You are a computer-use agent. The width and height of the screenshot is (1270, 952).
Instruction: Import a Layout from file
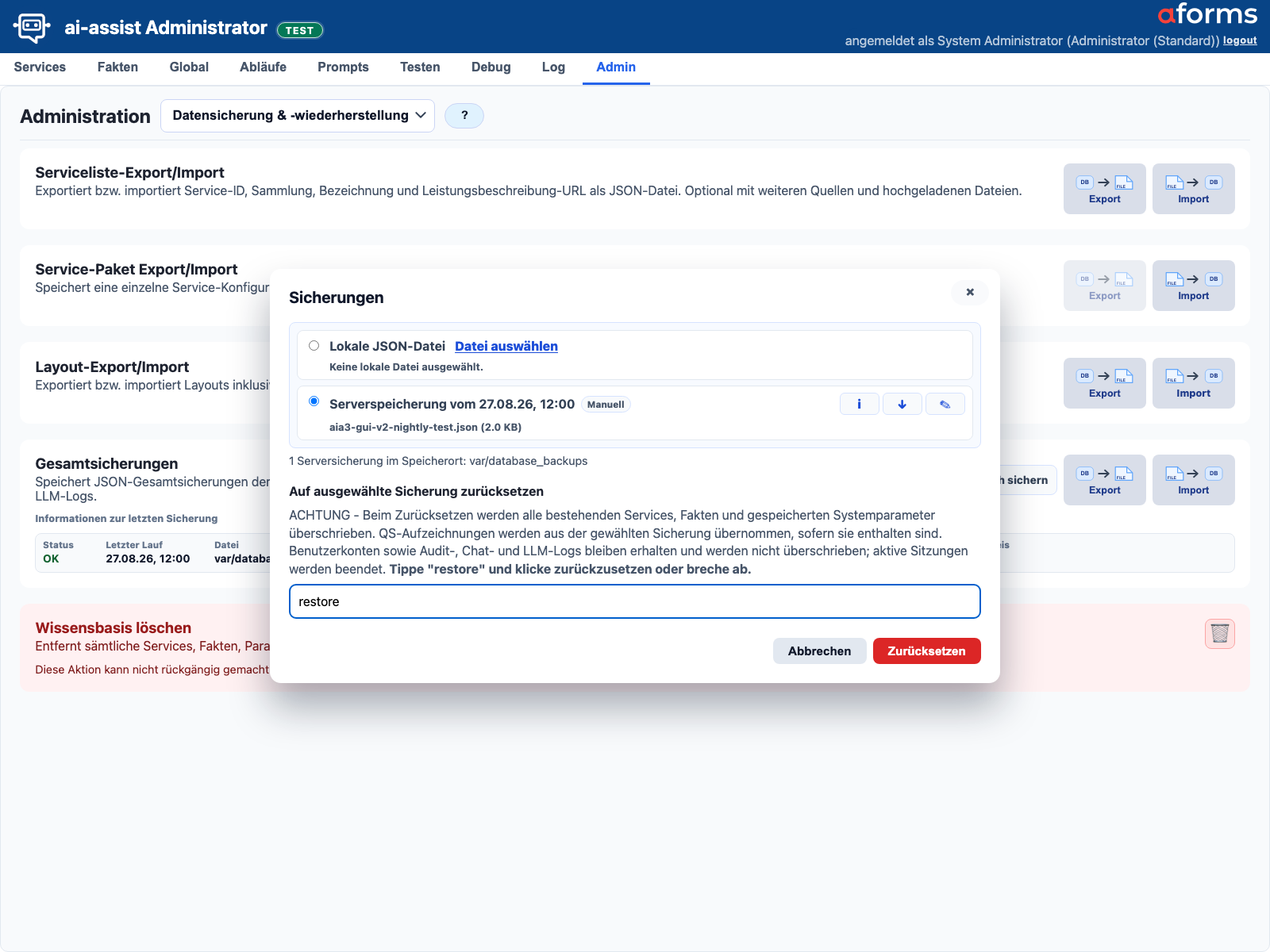point(1193,383)
